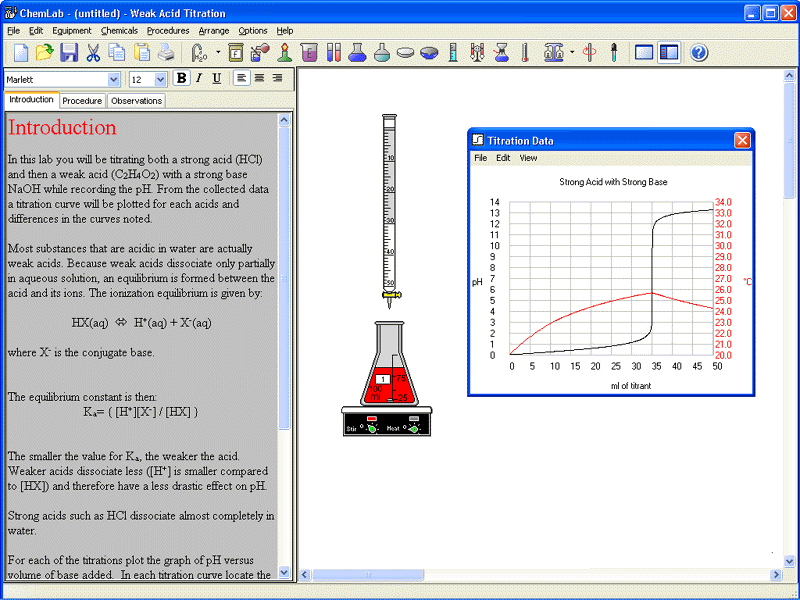Open the Help menu

pos(285,31)
